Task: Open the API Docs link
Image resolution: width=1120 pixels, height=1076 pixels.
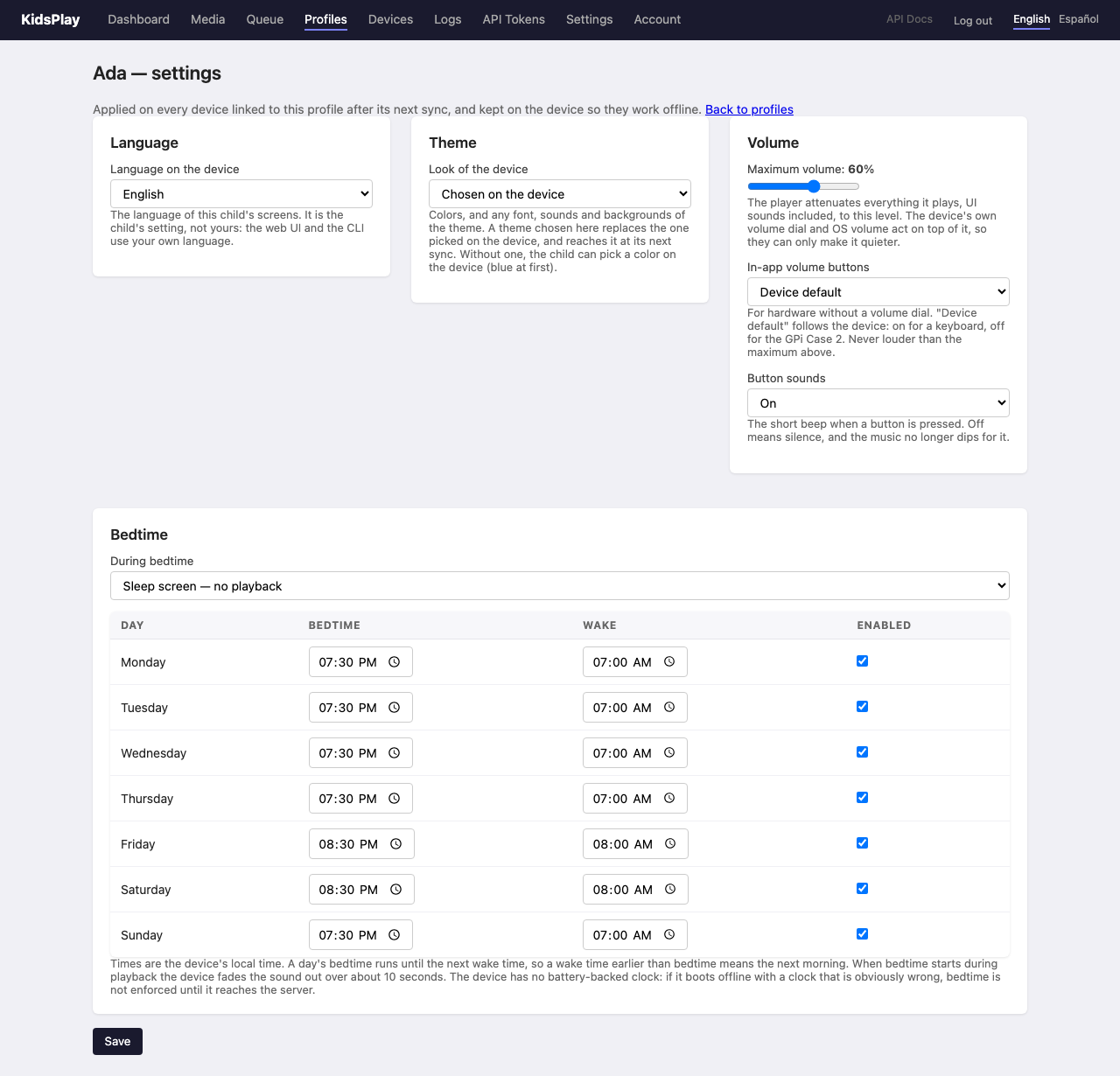Action: coord(909,19)
